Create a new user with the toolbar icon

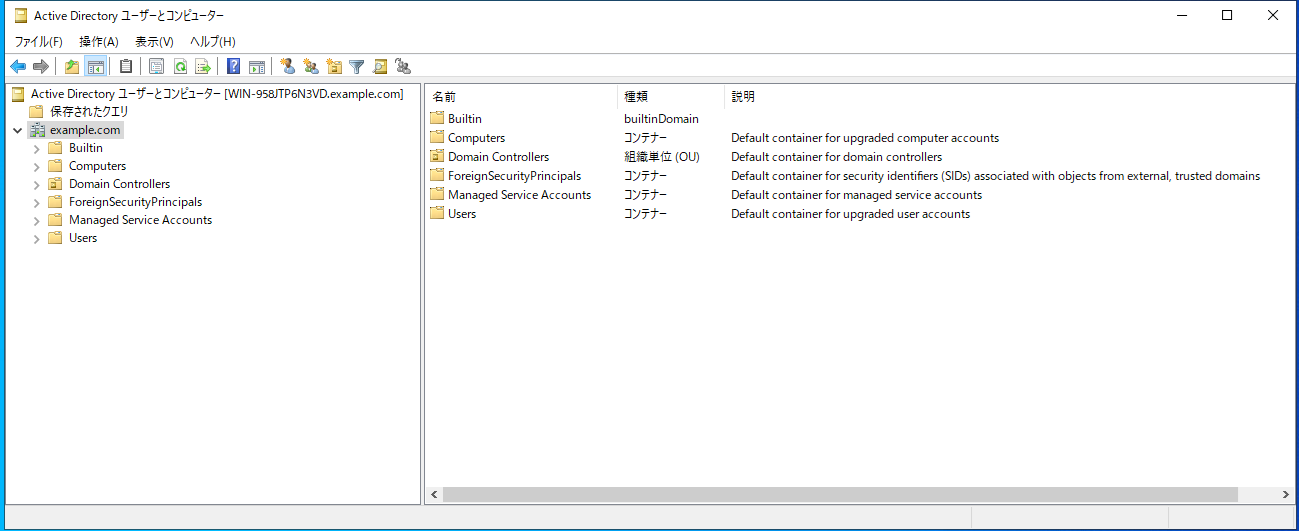point(288,67)
